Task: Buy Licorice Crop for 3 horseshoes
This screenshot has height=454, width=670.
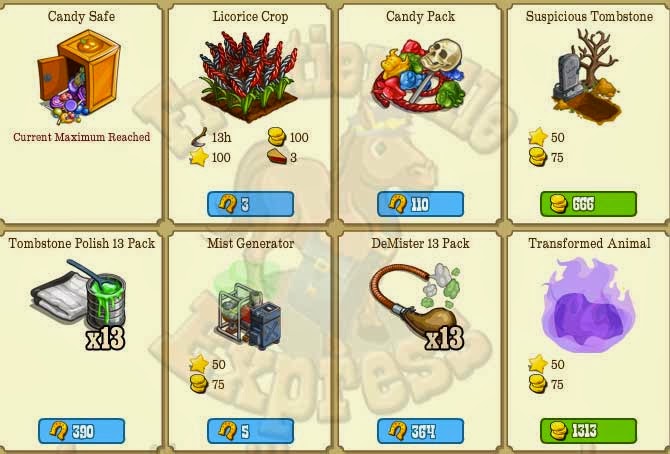Action: click(251, 204)
